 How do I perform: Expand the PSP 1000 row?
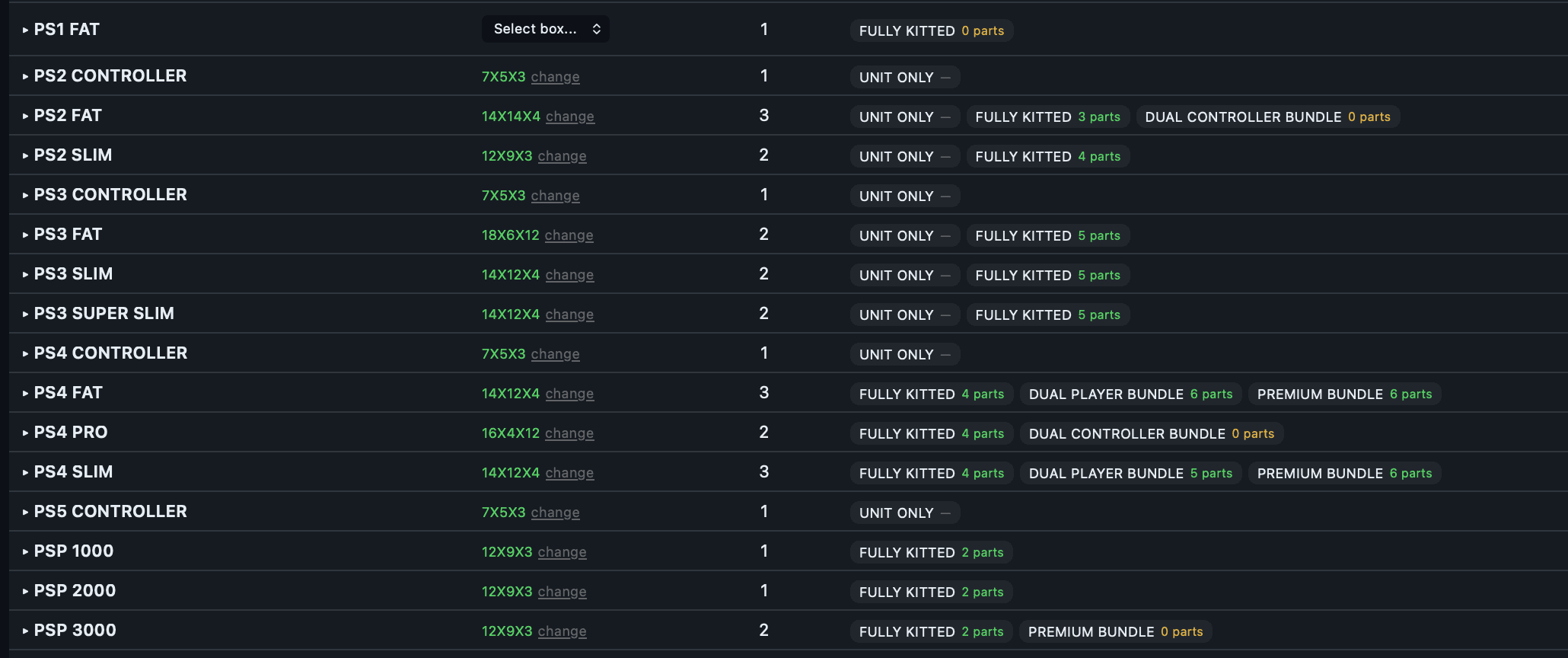click(26, 551)
